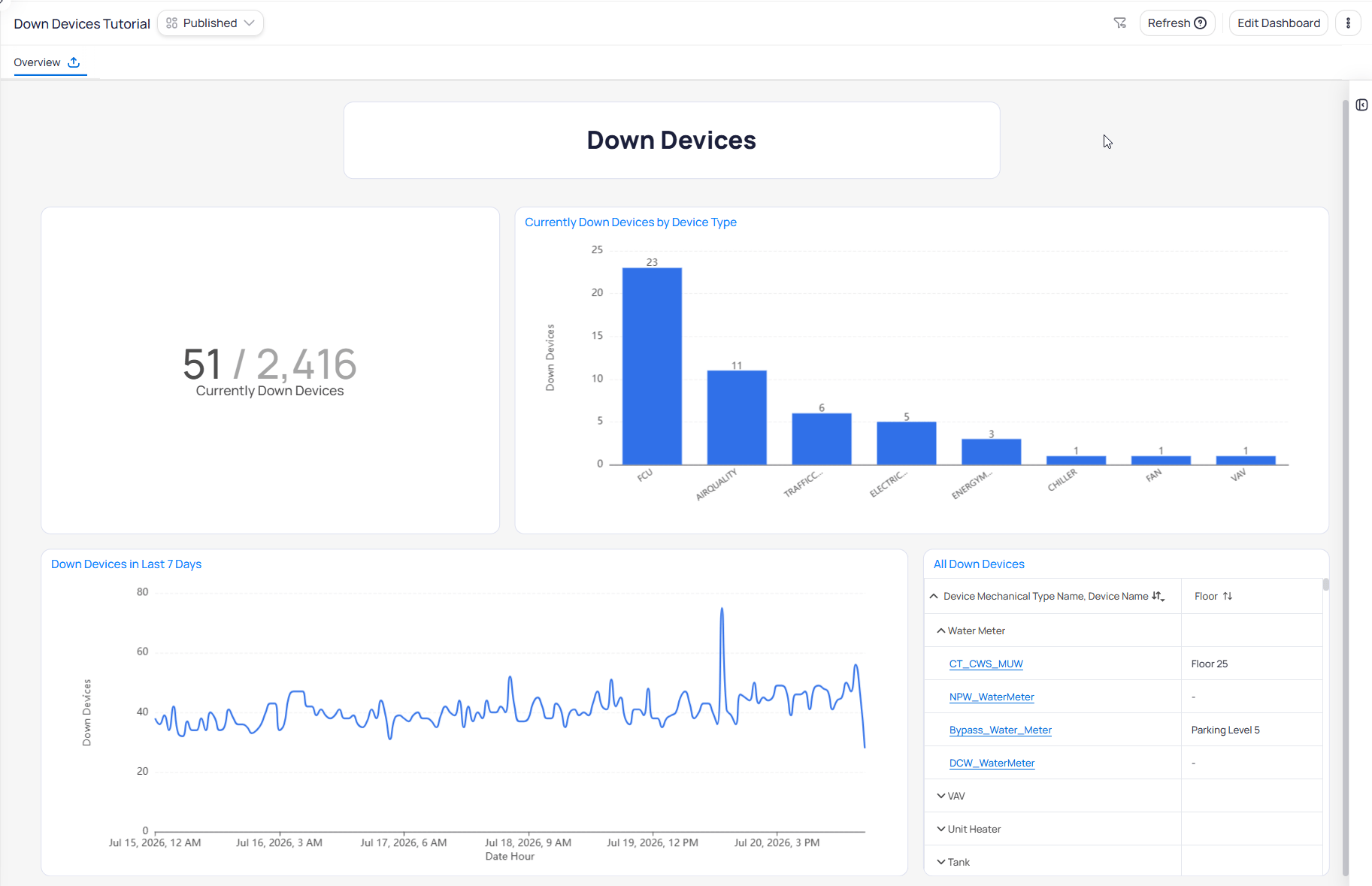Image resolution: width=1372 pixels, height=886 pixels.
Task: Open the All Down Devices title link
Action: click(979, 564)
